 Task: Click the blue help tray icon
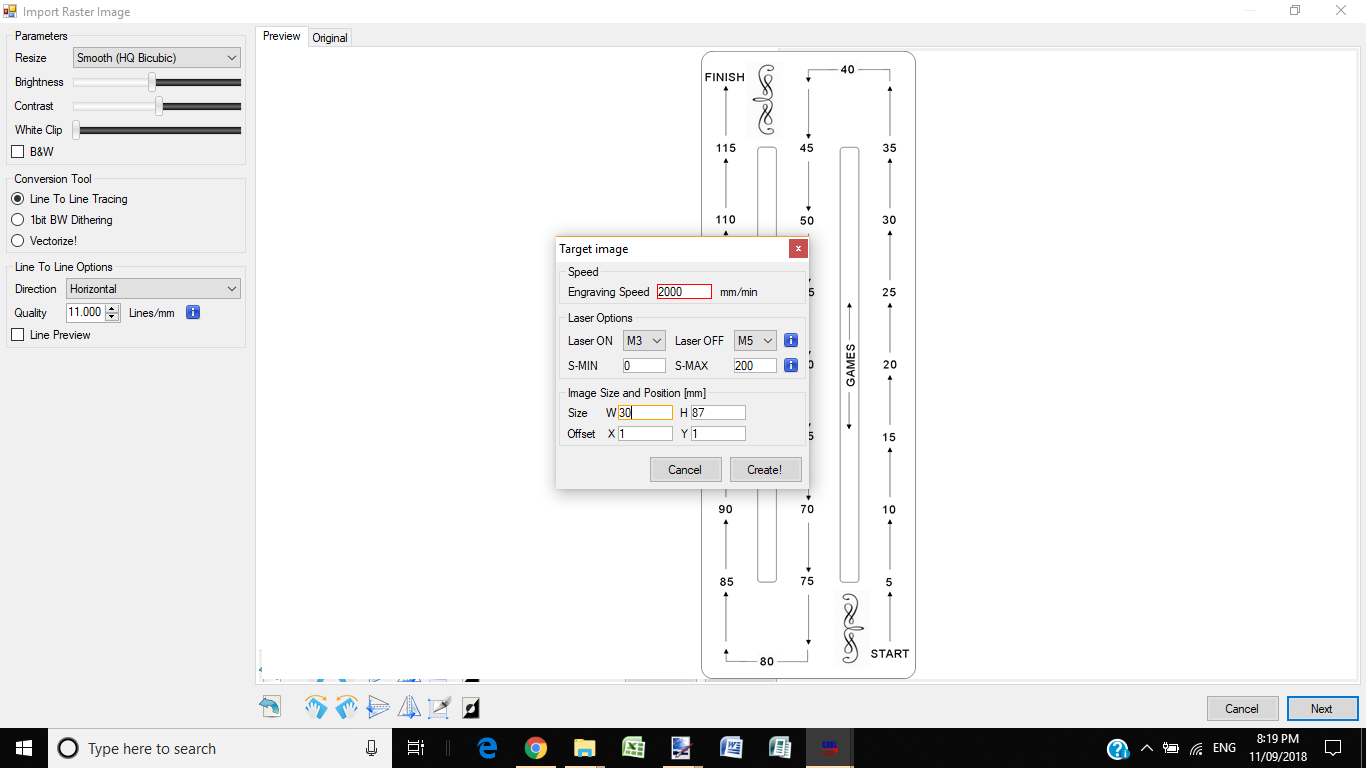(x=1118, y=748)
